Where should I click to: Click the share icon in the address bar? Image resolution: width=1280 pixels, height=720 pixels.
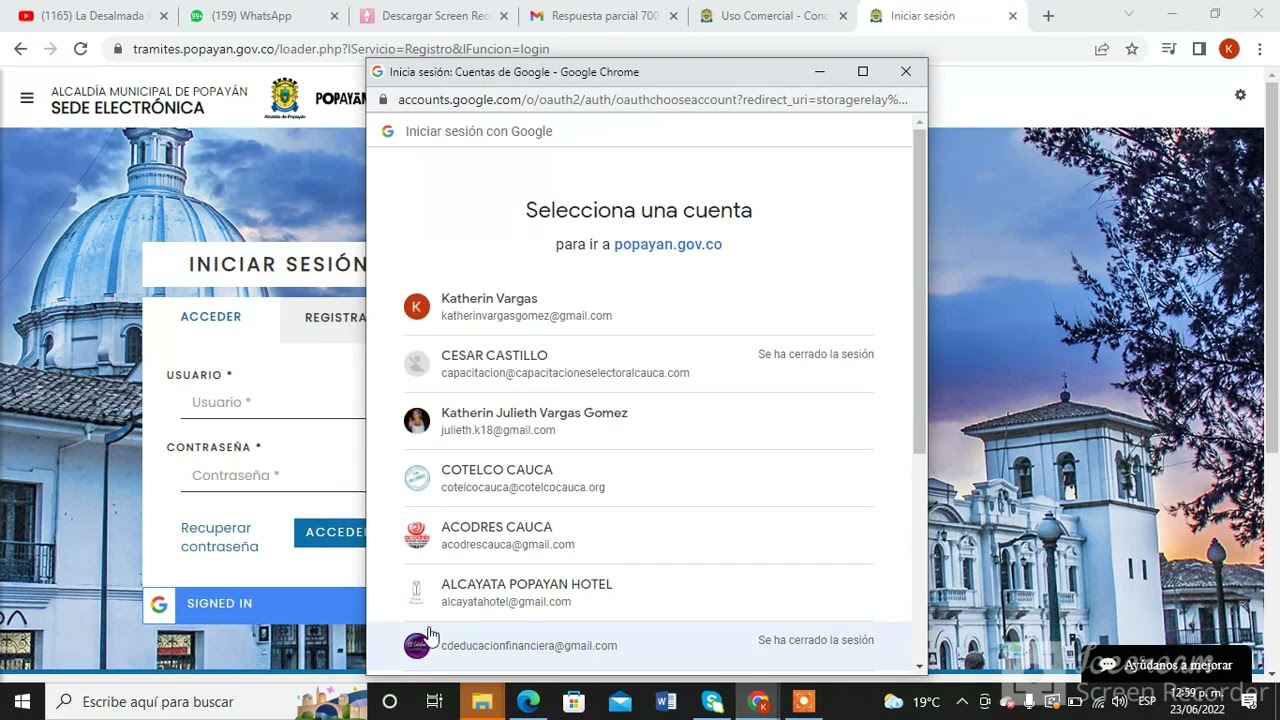click(1102, 48)
